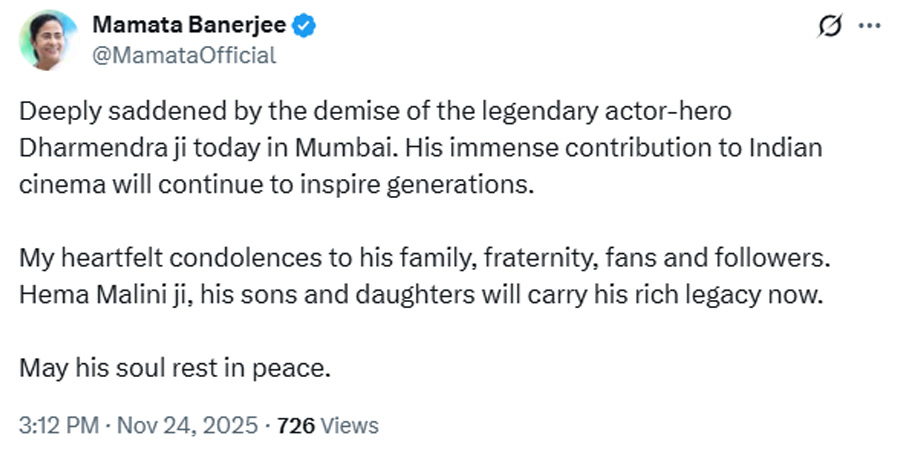Click the name 'Hema Malini ji'
This screenshot has width=900, height=450.
91,295
